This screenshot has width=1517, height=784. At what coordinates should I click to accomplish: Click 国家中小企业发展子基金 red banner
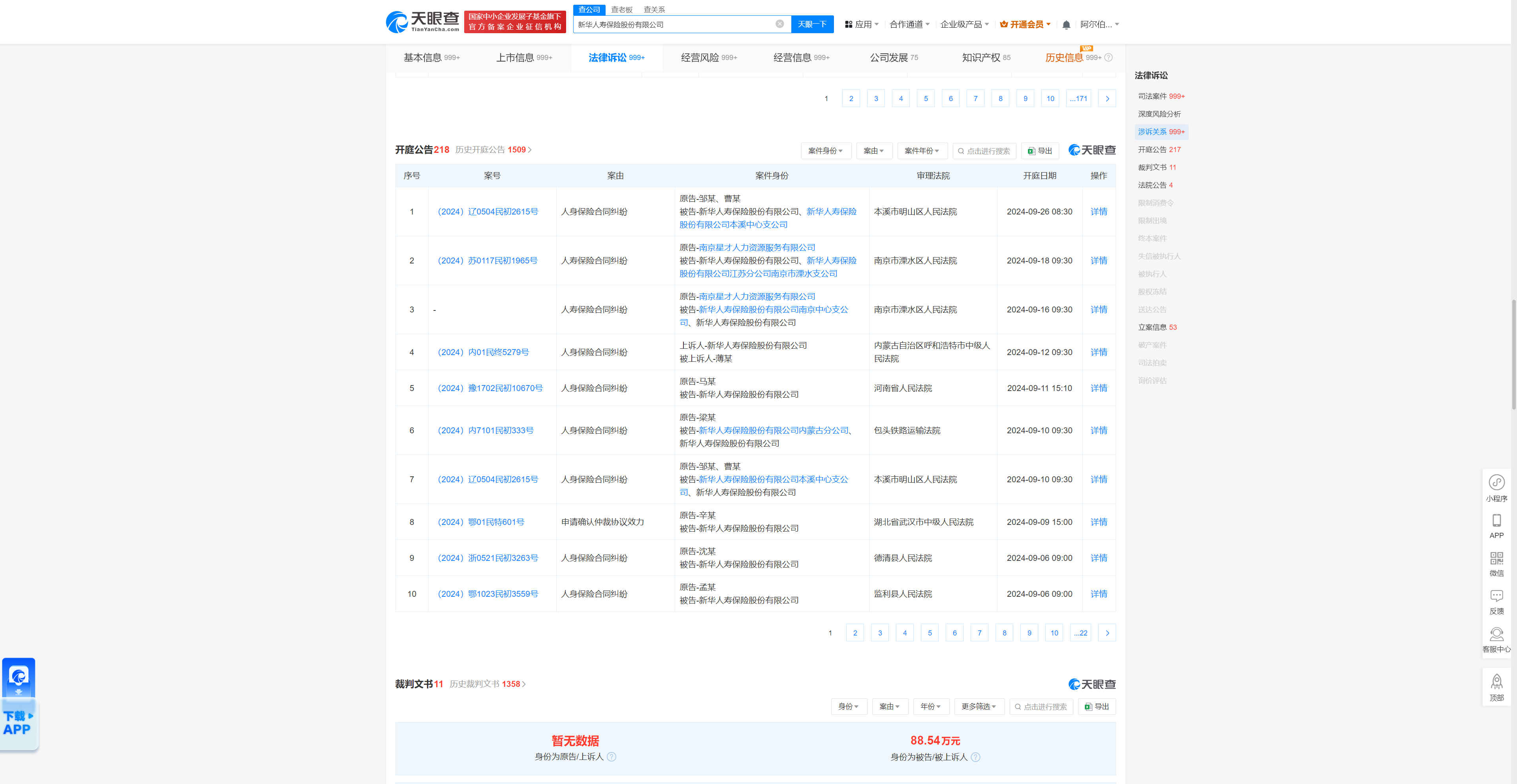pos(515,22)
